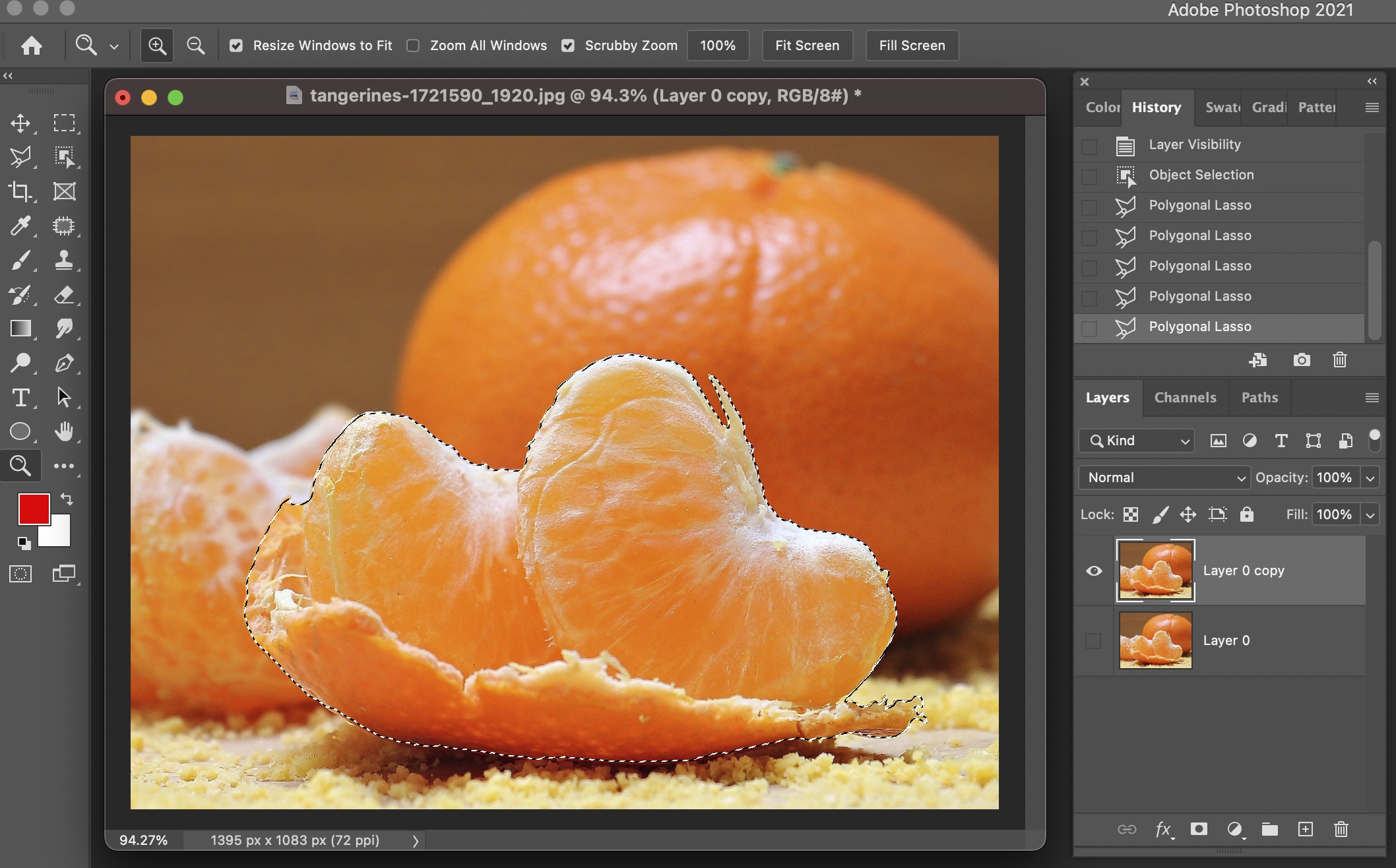This screenshot has height=868, width=1396.
Task: Select the Crop tool
Action: click(20, 192)
